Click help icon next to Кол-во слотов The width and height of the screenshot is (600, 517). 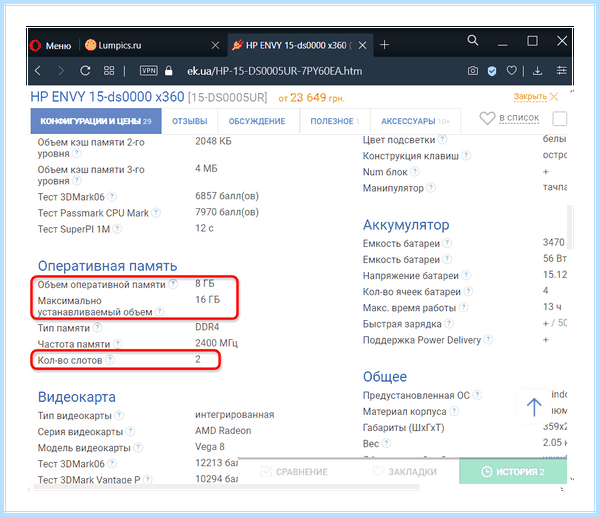pyautogui.click(x=109, y=360)
